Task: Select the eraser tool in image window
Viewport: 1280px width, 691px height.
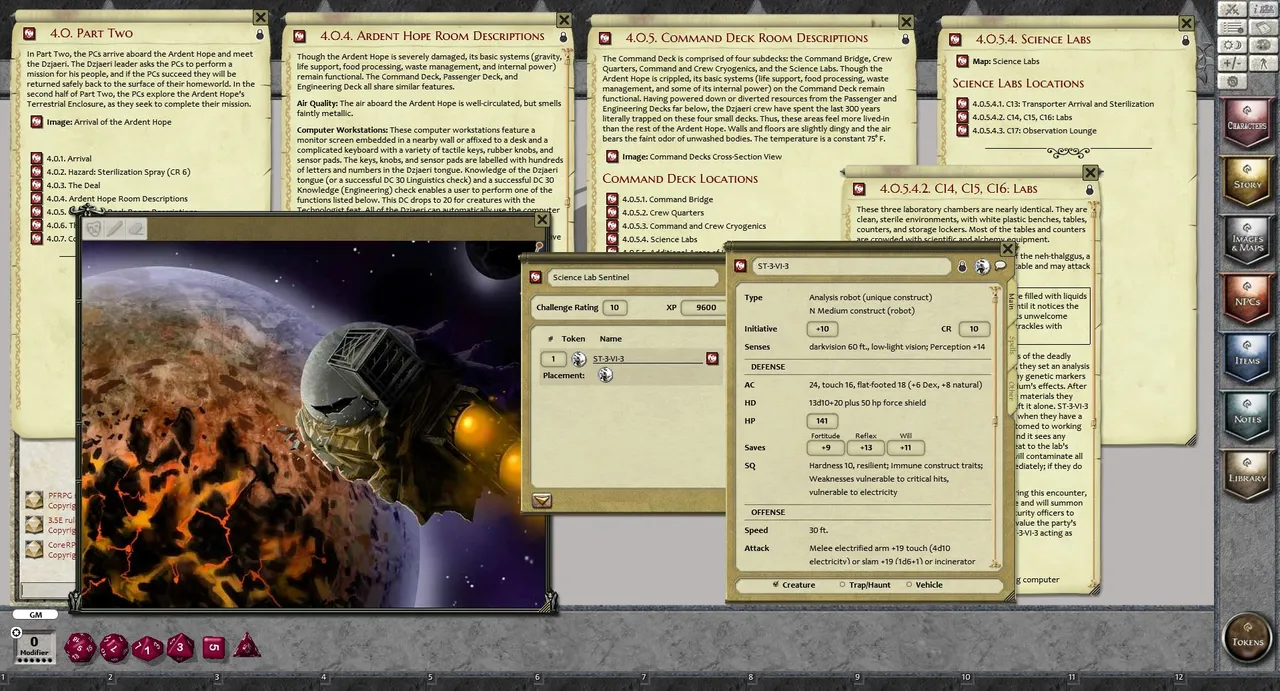Action: point(135,229)
